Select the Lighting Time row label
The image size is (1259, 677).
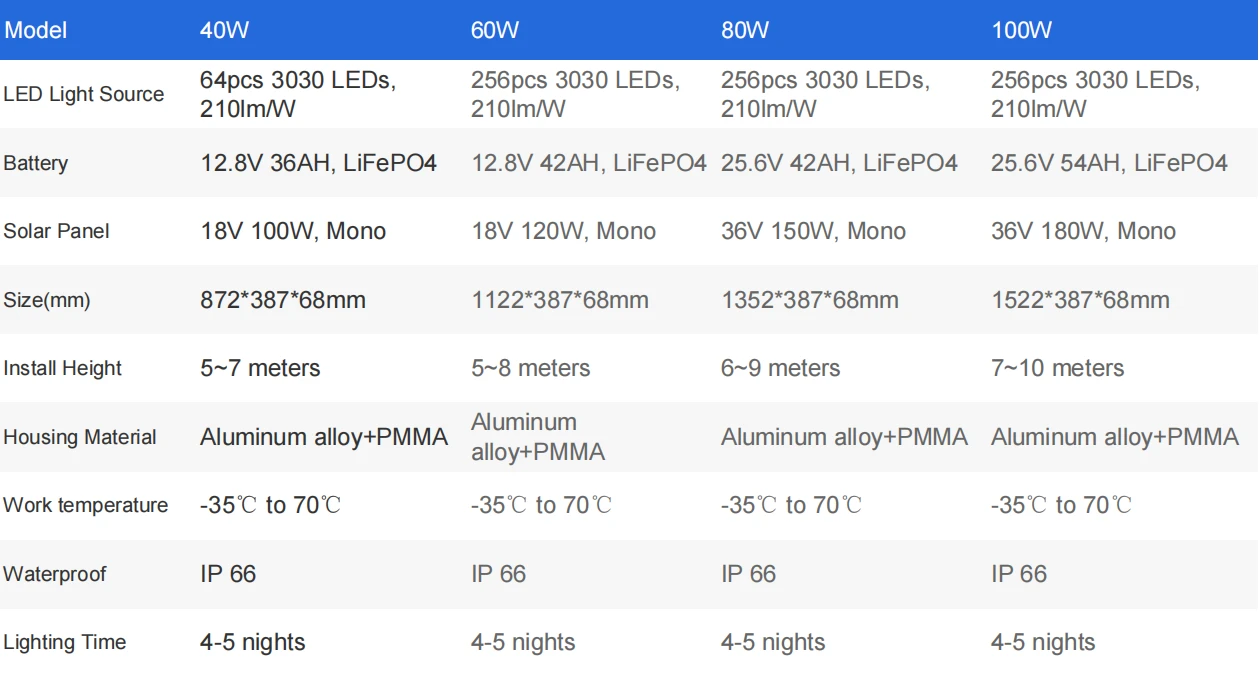click(x=65, y=642)
